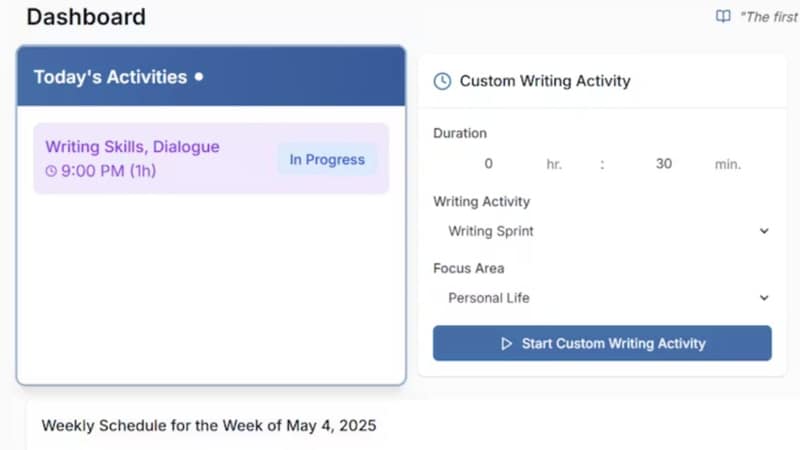Click the book icon beside the quote

click(x=723, y=17)
